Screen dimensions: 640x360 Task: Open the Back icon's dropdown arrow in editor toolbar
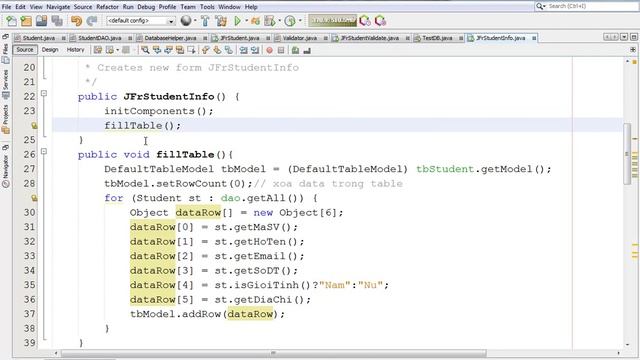tap(118, 50)
